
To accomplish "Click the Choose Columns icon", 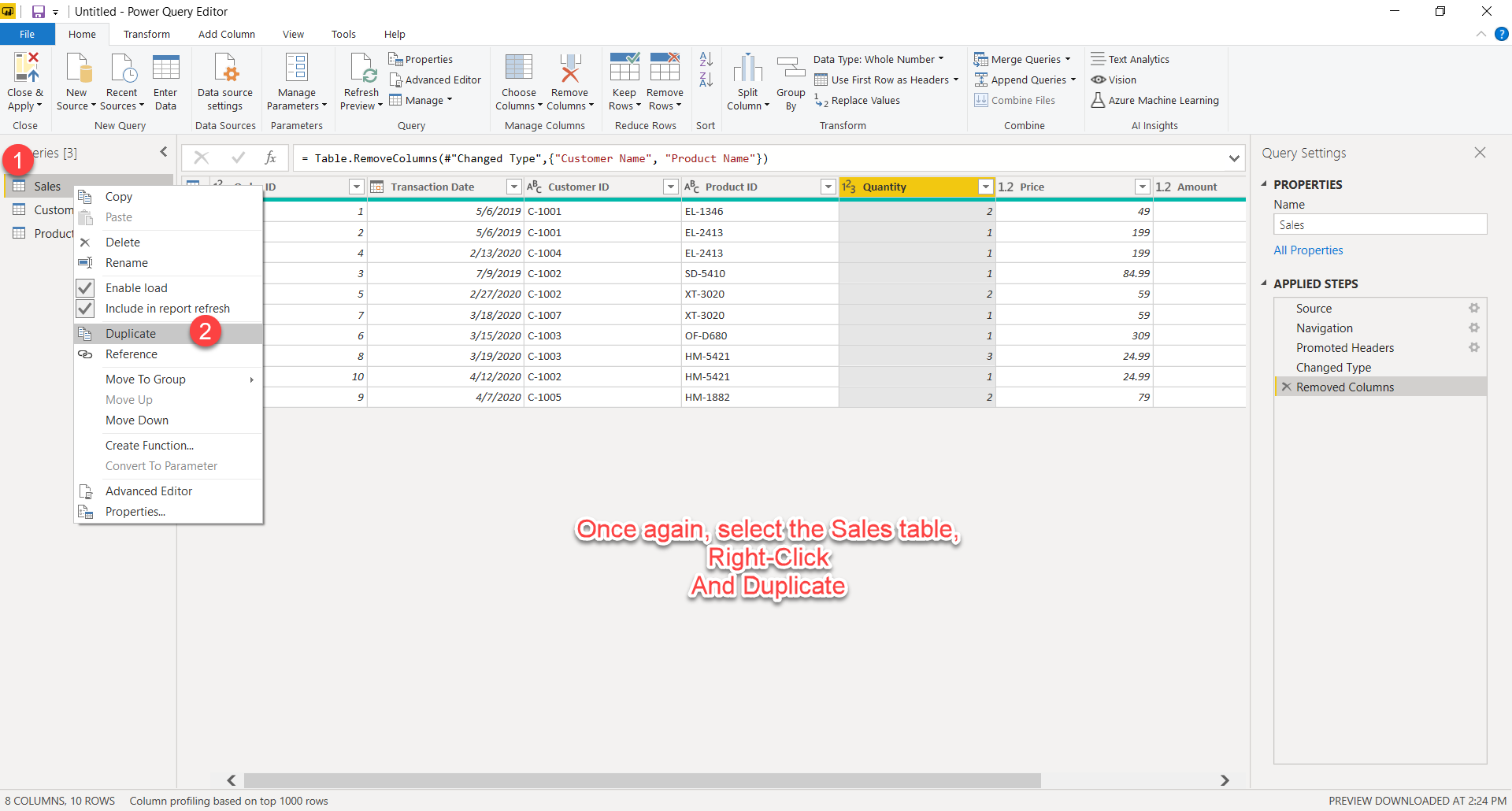I will [x=518, y=68].
